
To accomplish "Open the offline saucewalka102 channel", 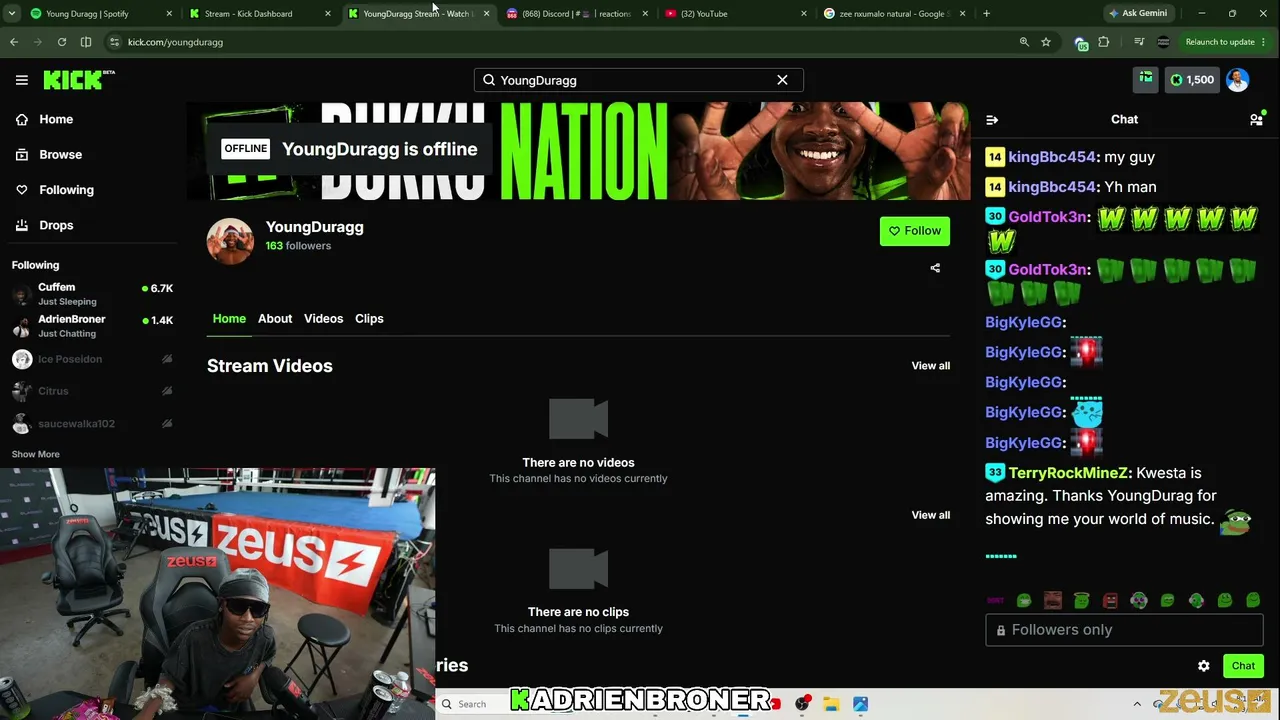I will pyautogui.click(x=92, y=423).
